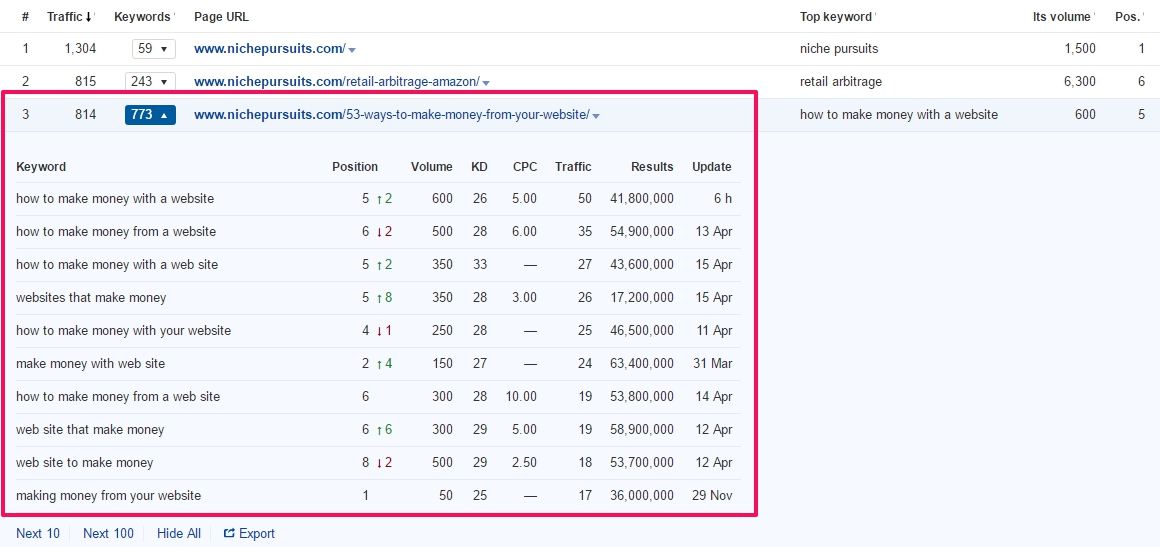Select keyword 'websites that make money'
Screen dimensions: 1160x547
[x=91, y=298]
